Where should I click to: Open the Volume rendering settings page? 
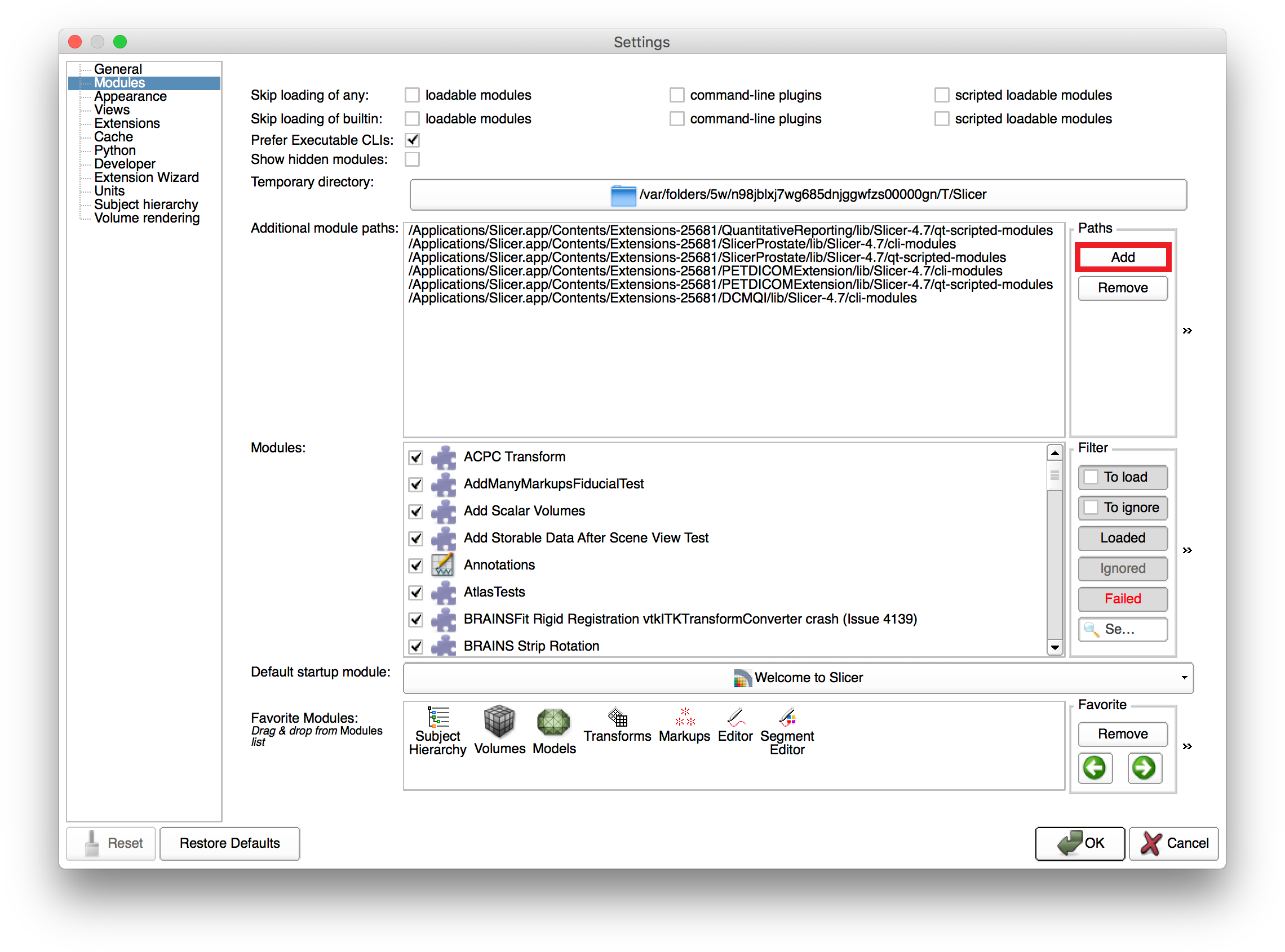click(147, 218)
